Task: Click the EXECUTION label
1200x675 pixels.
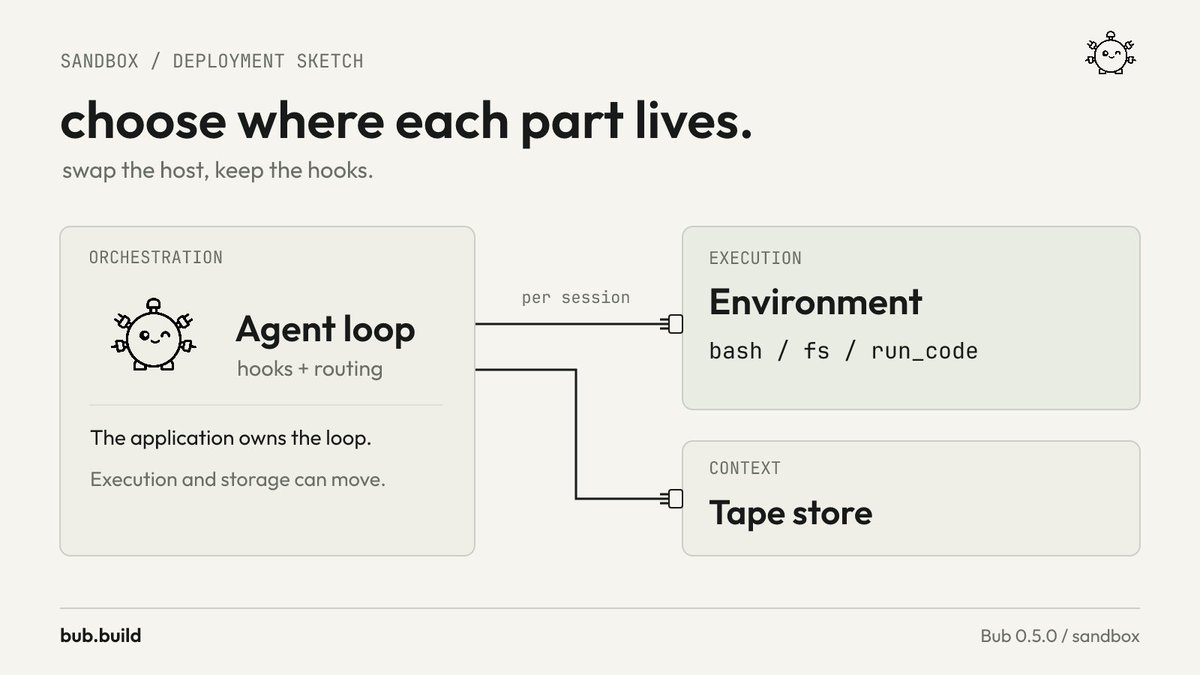Action: [755, 258]
